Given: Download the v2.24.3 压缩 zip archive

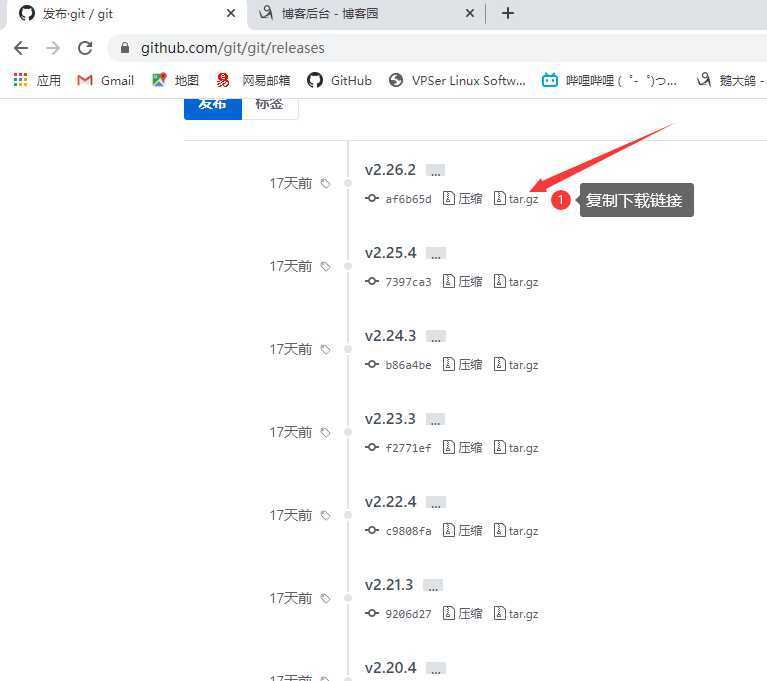Looking at the screenshot, I should click(462, 364).
